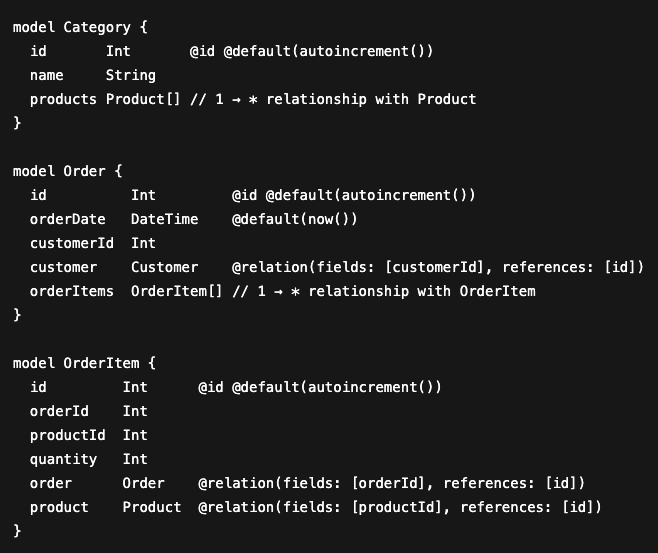Click the closing brace of Category model
Viewport: 658px width, 553px height.
click(x=17, y=123)
